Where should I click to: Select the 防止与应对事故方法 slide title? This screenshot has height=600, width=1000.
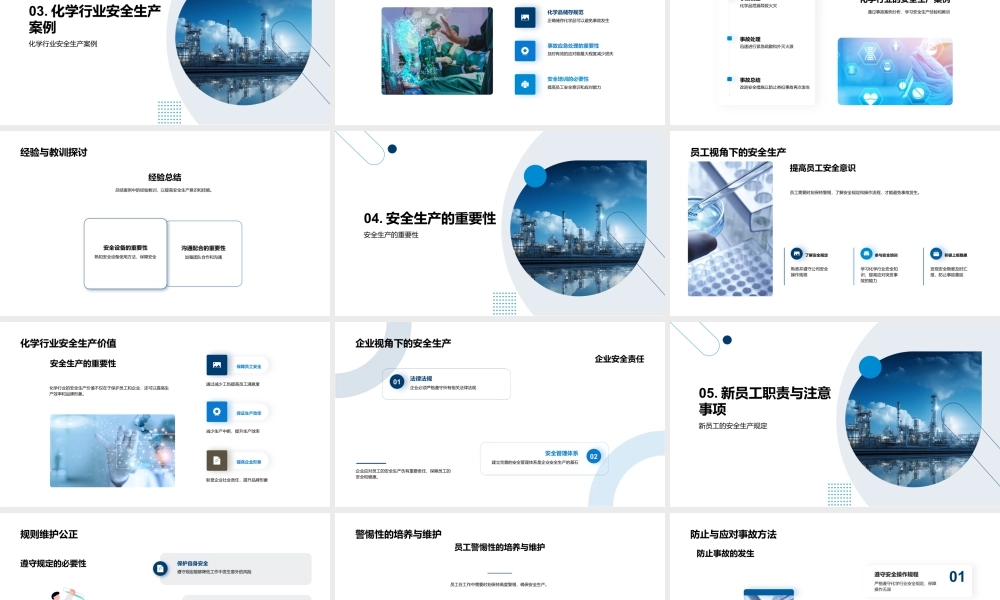tap(733, 534)
